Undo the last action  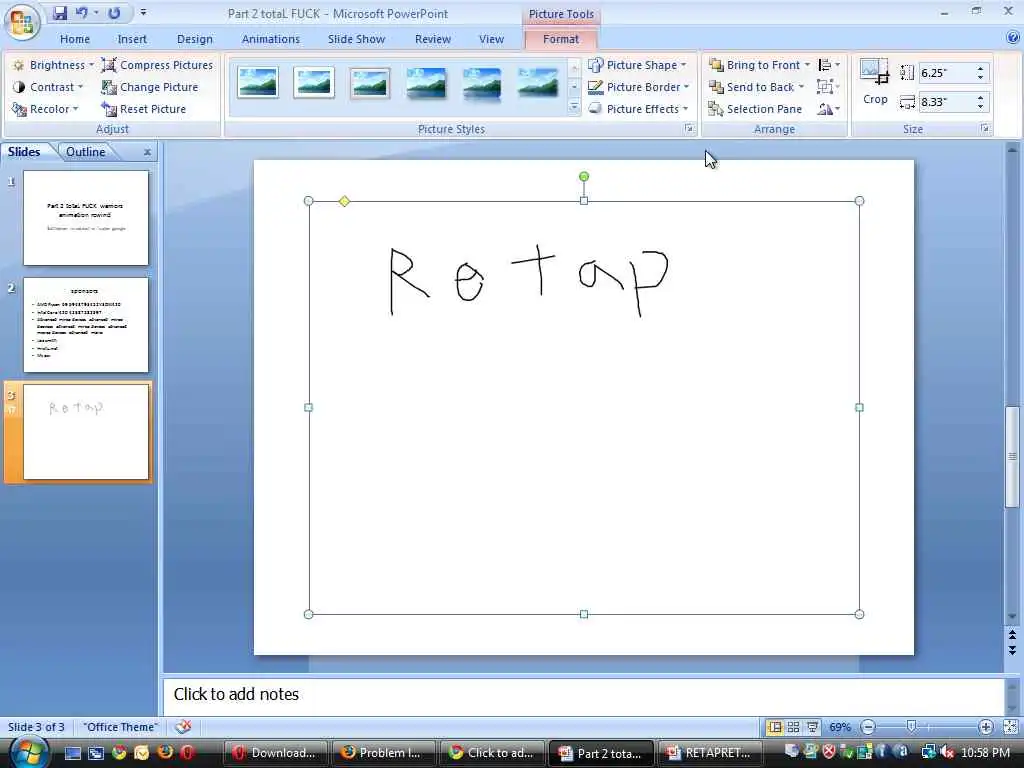click(x=82, y=12)
